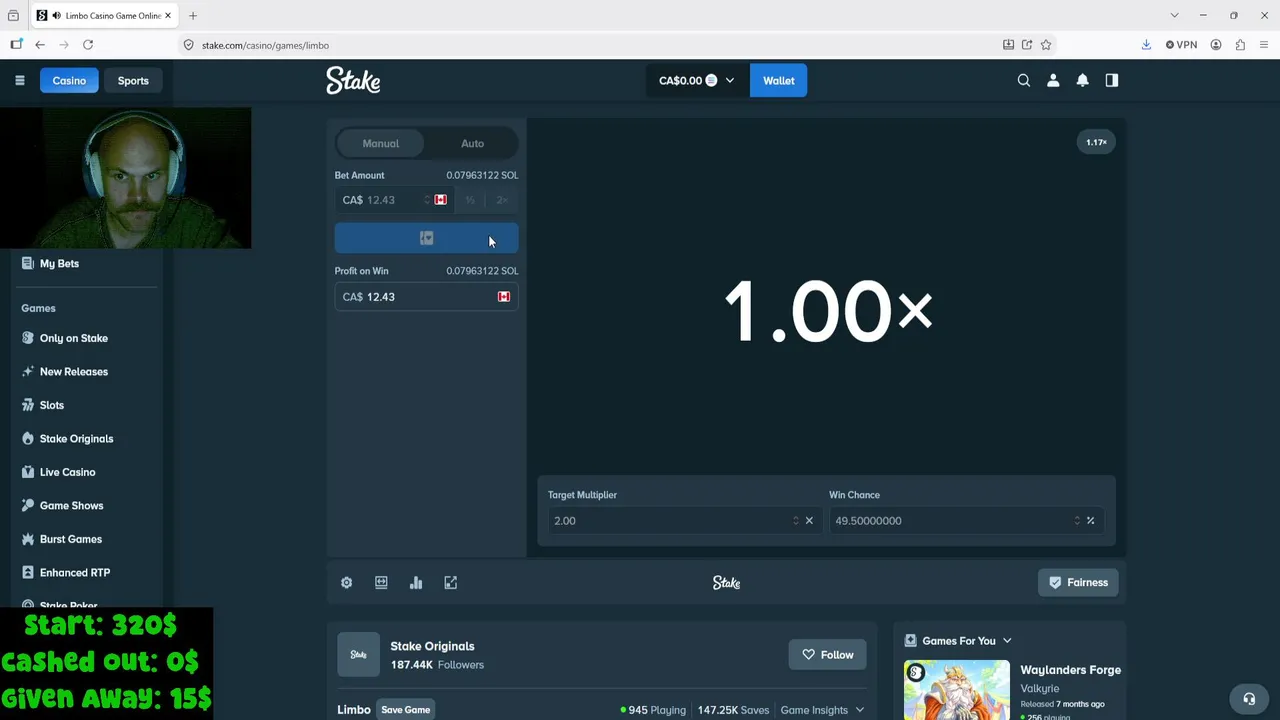The width and height of the screenshot is (1280, 720).
Task: Open Live Casino
Action: [68, 472]
